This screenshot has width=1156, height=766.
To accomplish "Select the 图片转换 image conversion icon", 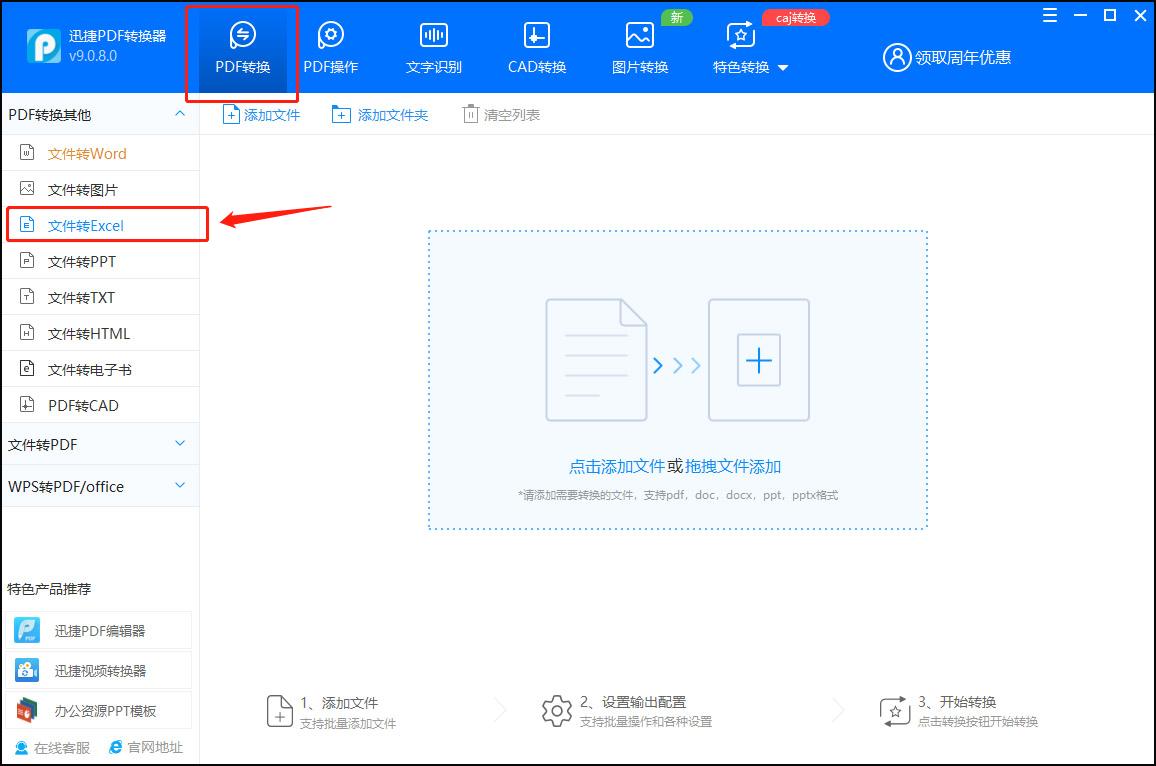I will (x=638, y=45).
